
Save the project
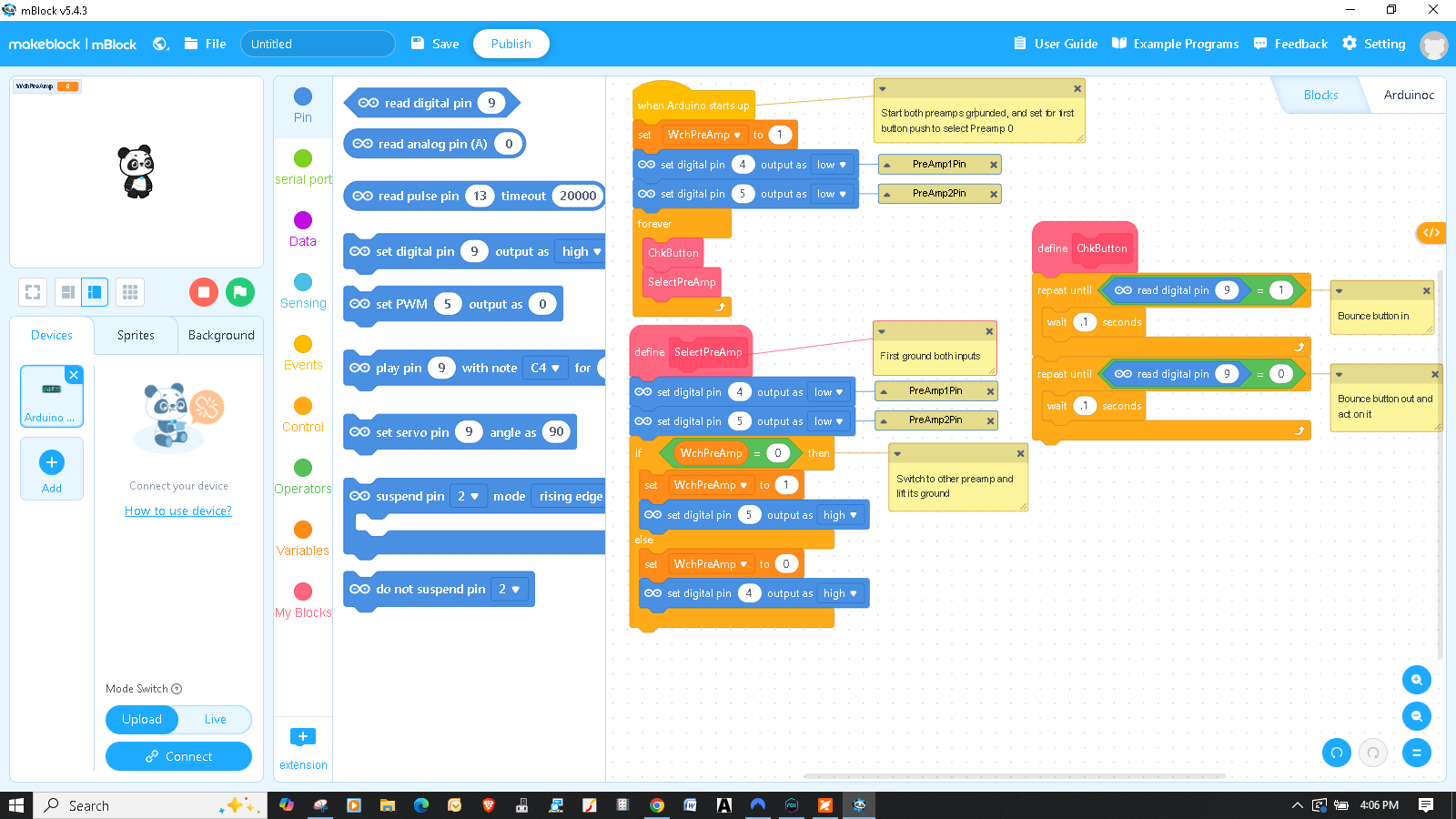click(x=435, y=44)
